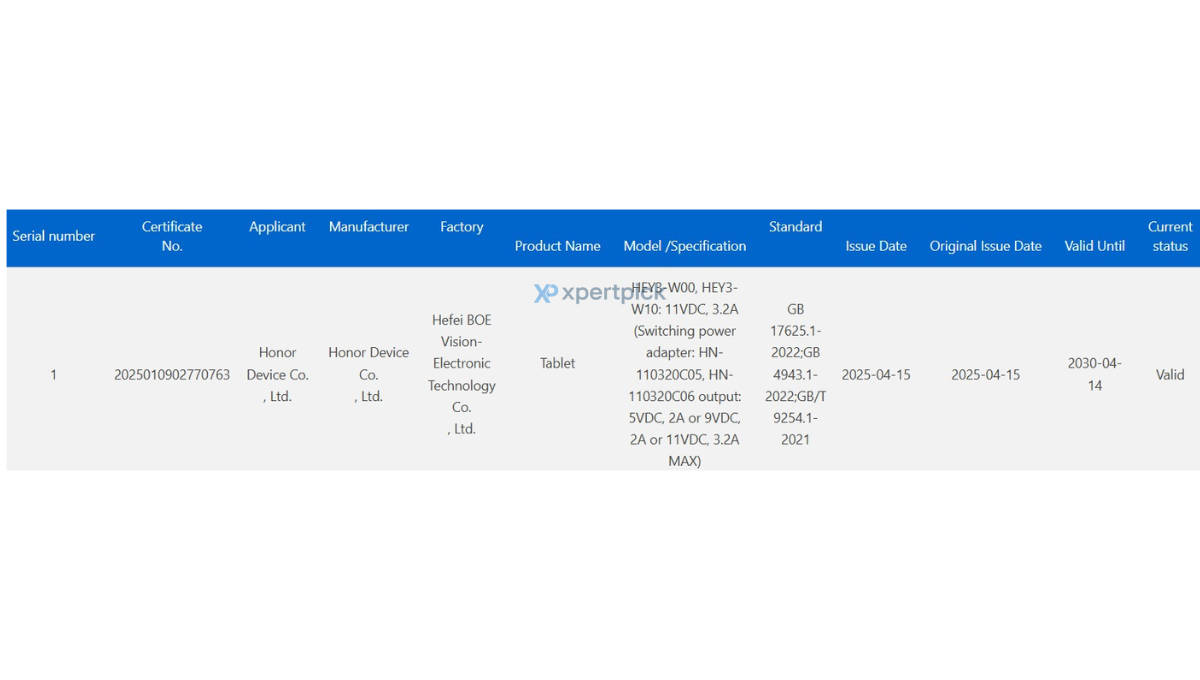The height and width of the screenshot is (680, 1200).
Task: Select the Honor Device Co. applicant cell
Action: click(x=277, y=375)
